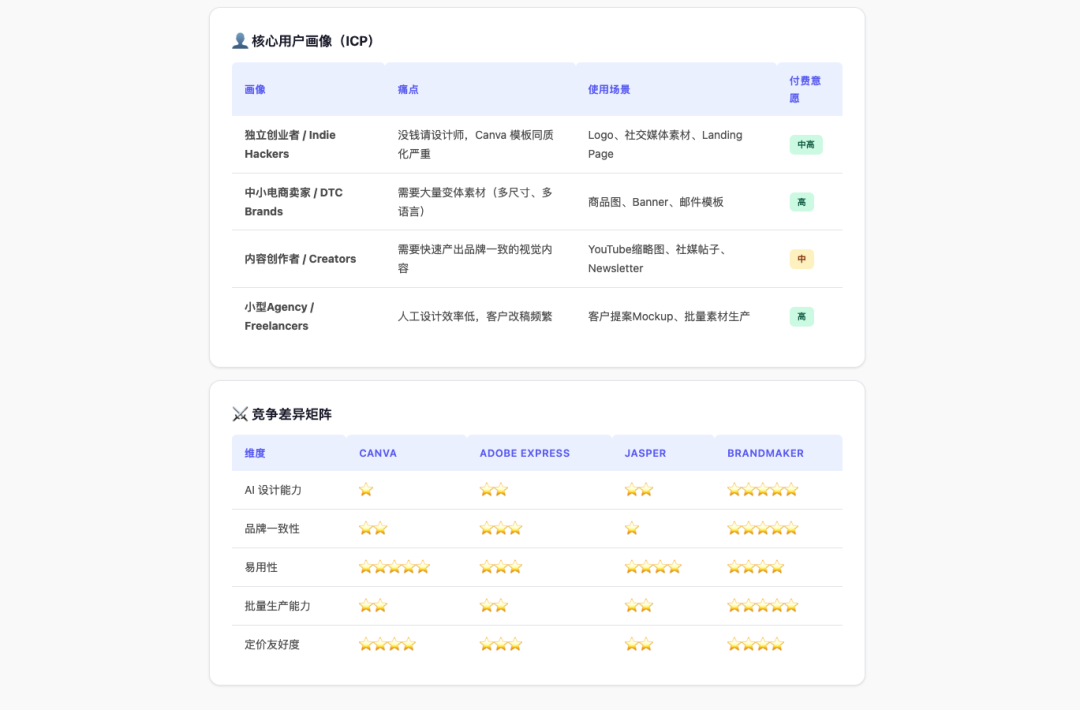
Task: Click BrandMaker's stars for 易用性
Action: coord(756,567)
